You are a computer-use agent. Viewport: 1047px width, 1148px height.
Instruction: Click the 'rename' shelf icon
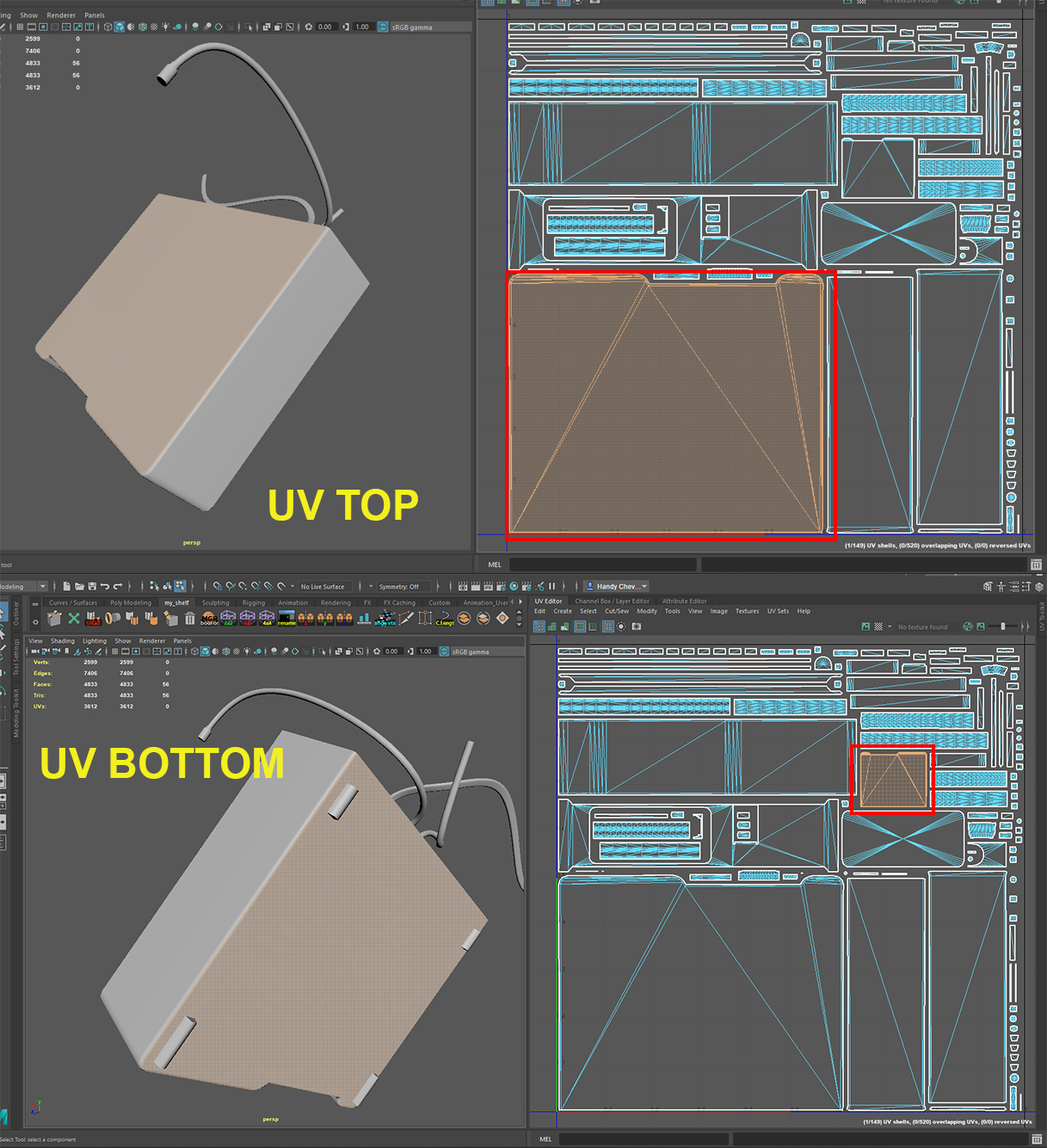point(286,618)
